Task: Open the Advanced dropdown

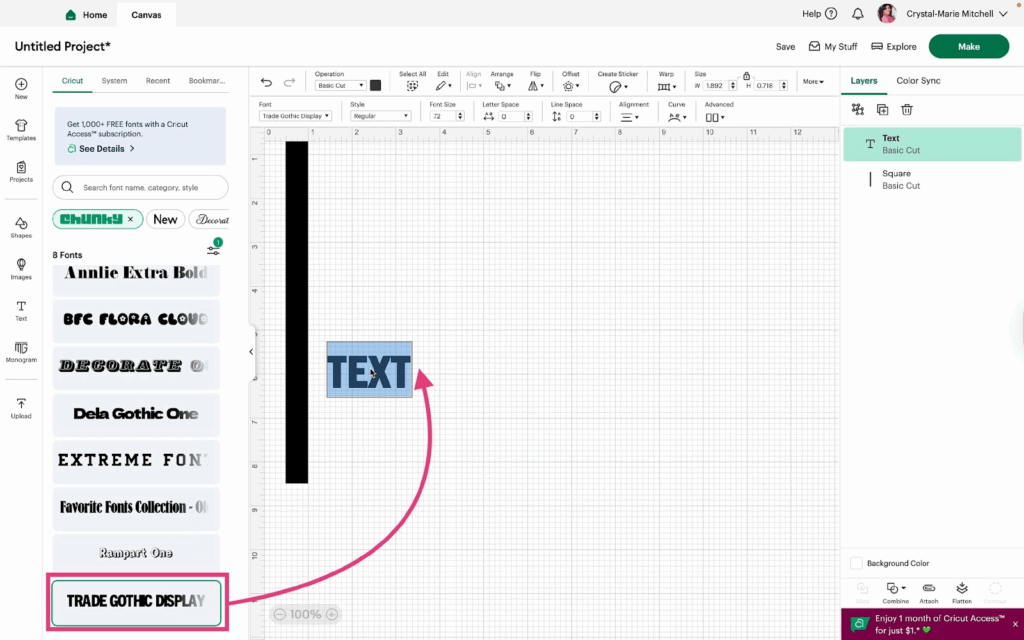Action: [715, 118]
